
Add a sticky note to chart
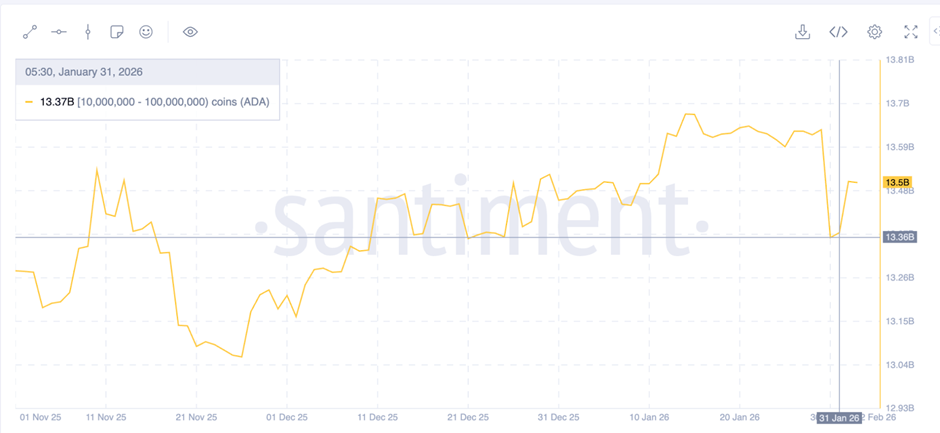117,32
